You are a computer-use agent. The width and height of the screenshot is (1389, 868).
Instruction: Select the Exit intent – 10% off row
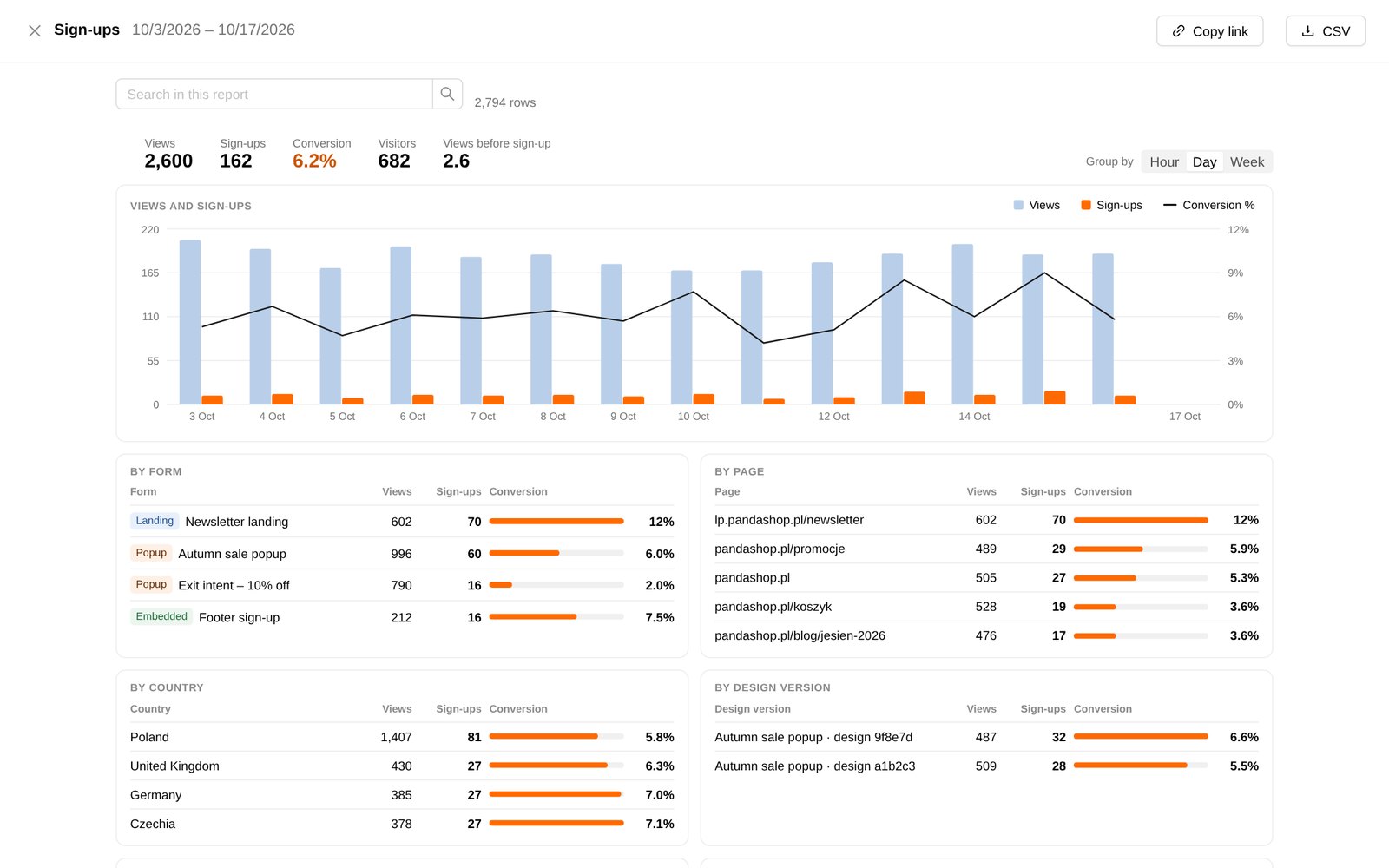[402, 585]
